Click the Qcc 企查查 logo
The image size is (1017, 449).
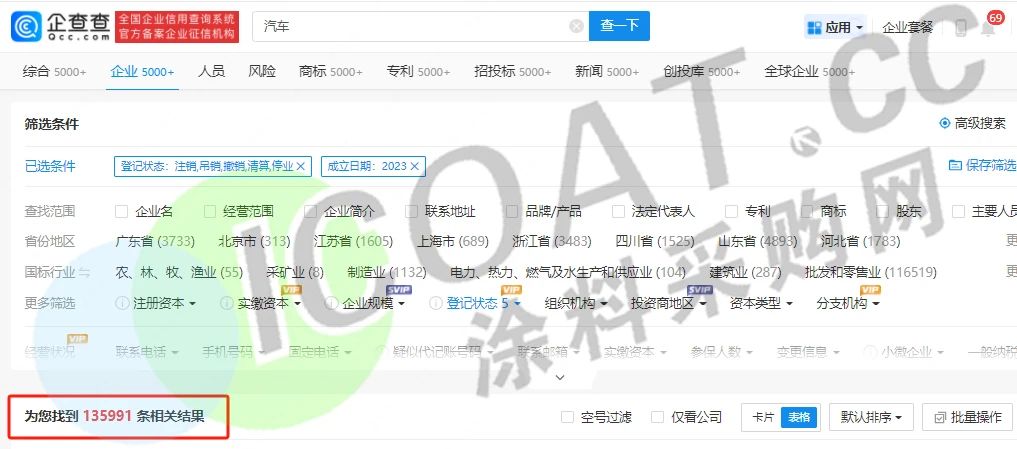coord(60,26)
